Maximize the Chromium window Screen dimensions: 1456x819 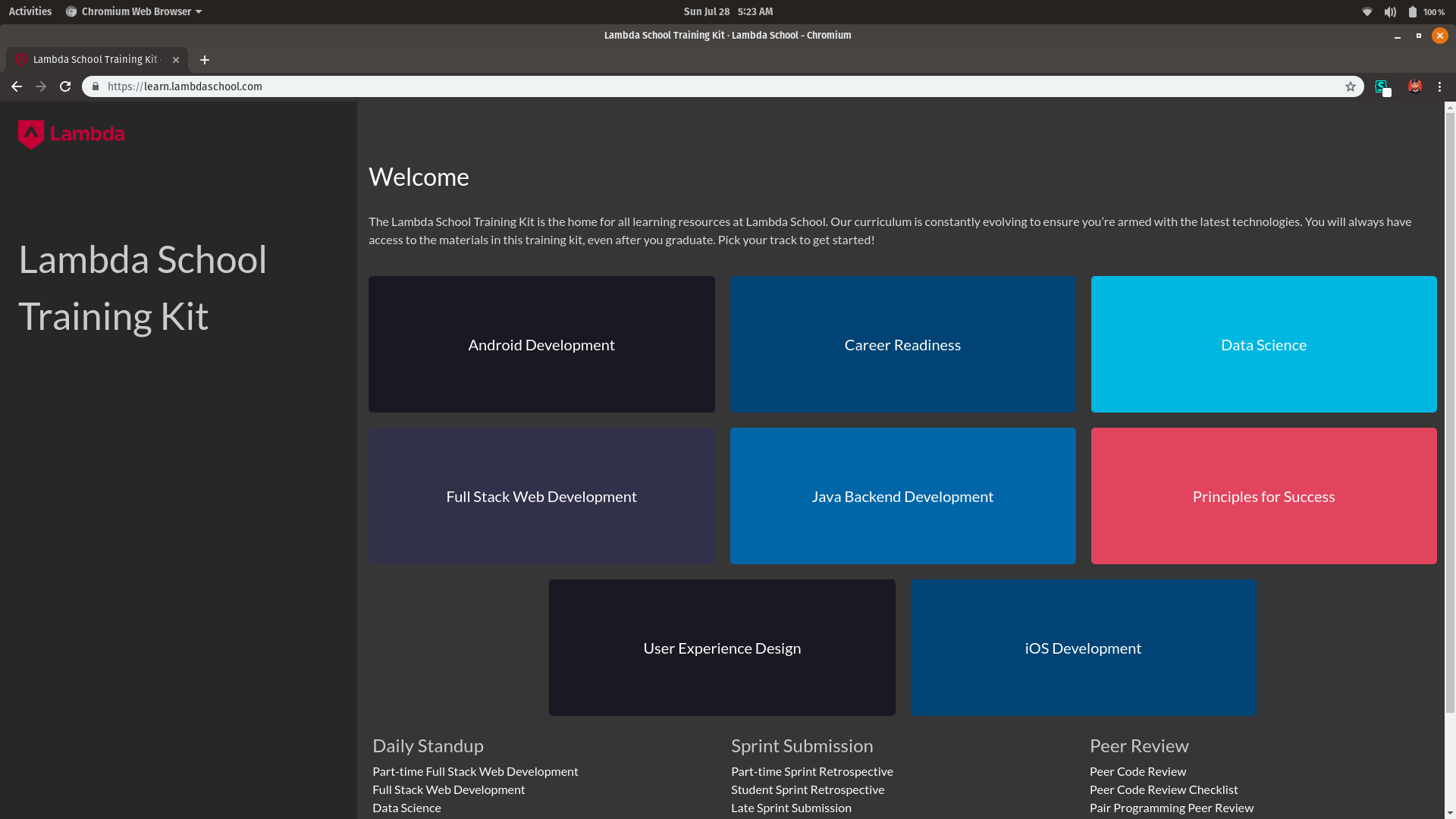[x=1418, y=36]
